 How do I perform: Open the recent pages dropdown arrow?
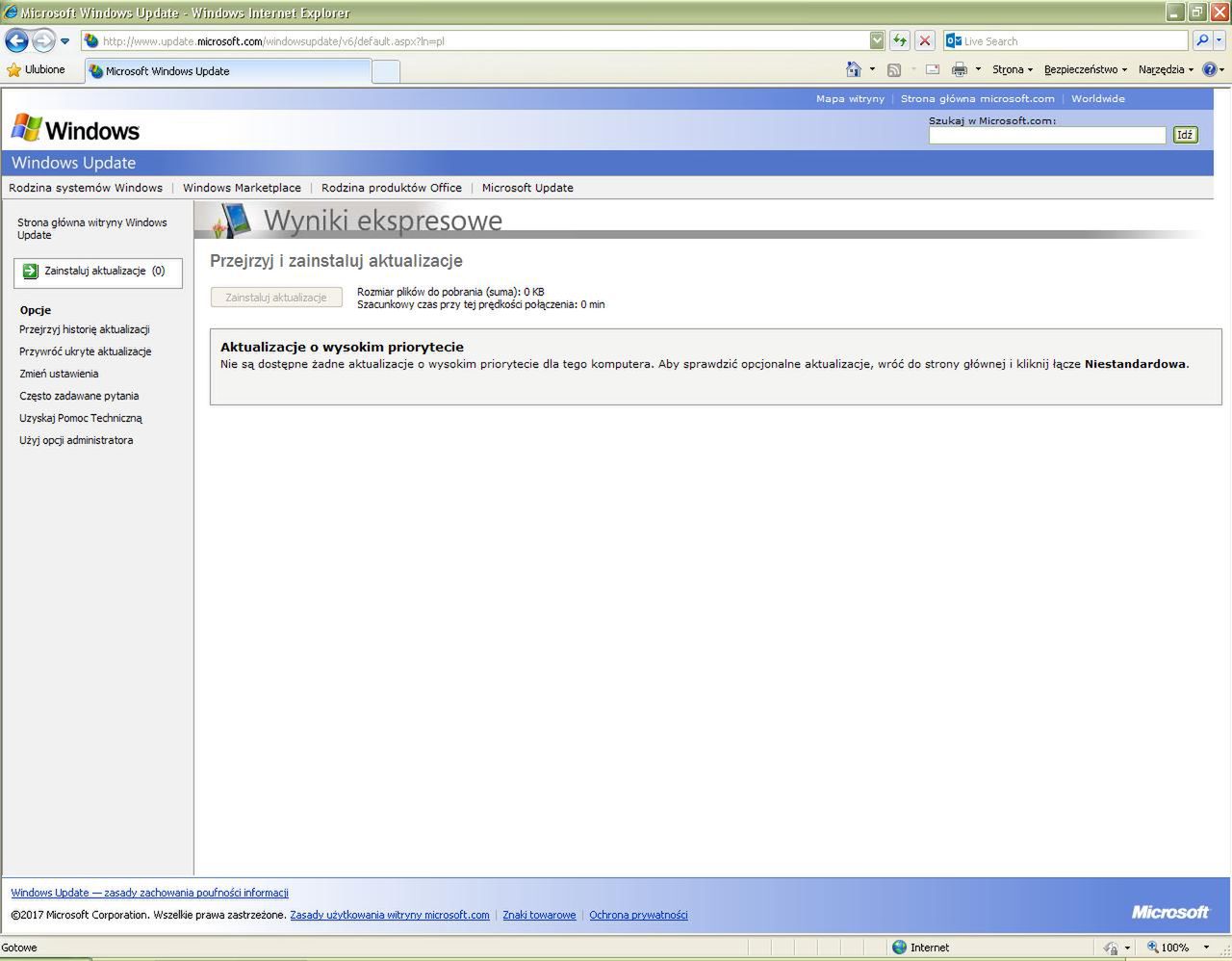pos(64,41)
